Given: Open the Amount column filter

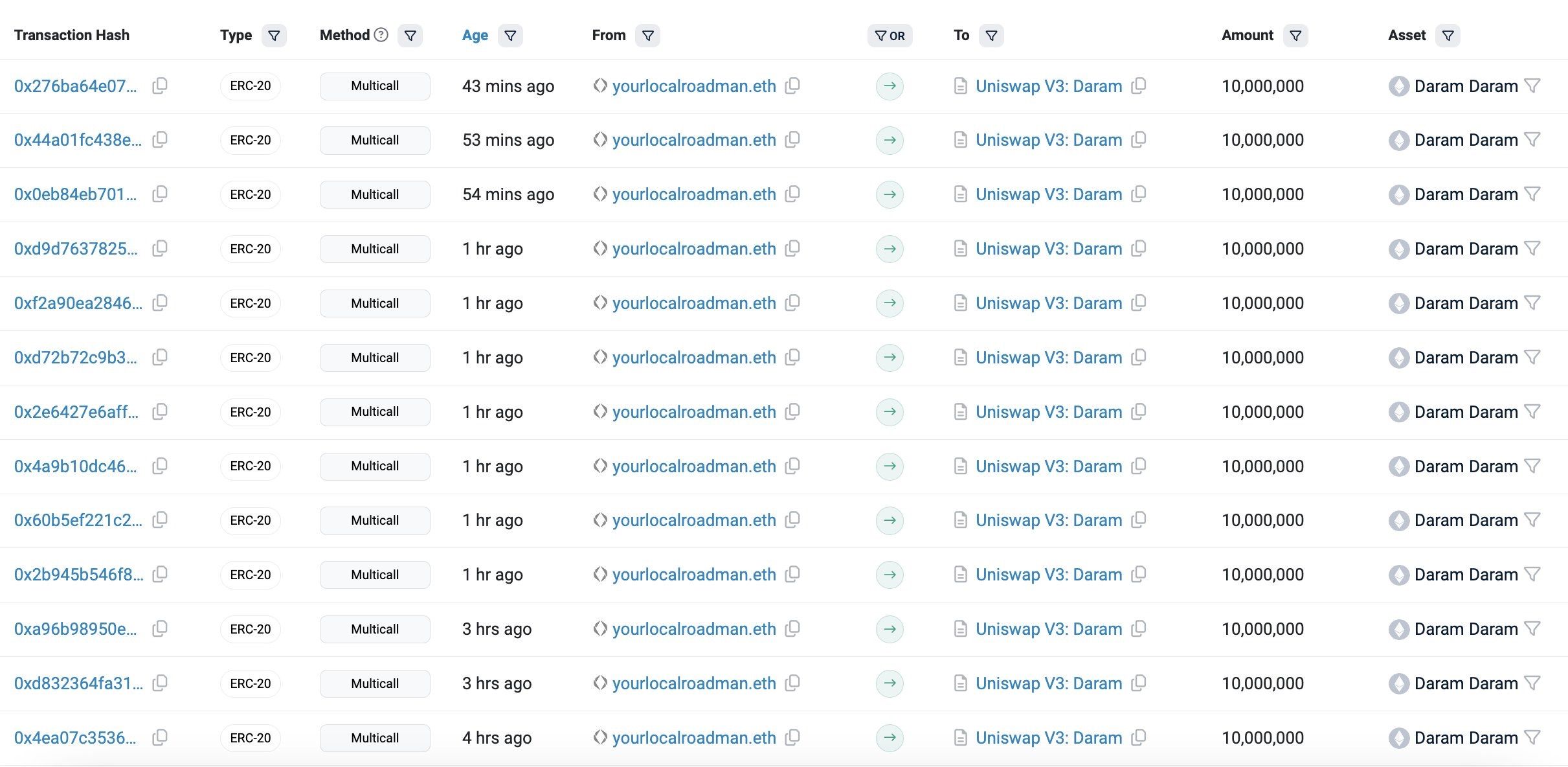Looking at the screenshot, I should tap(1295, 36).
